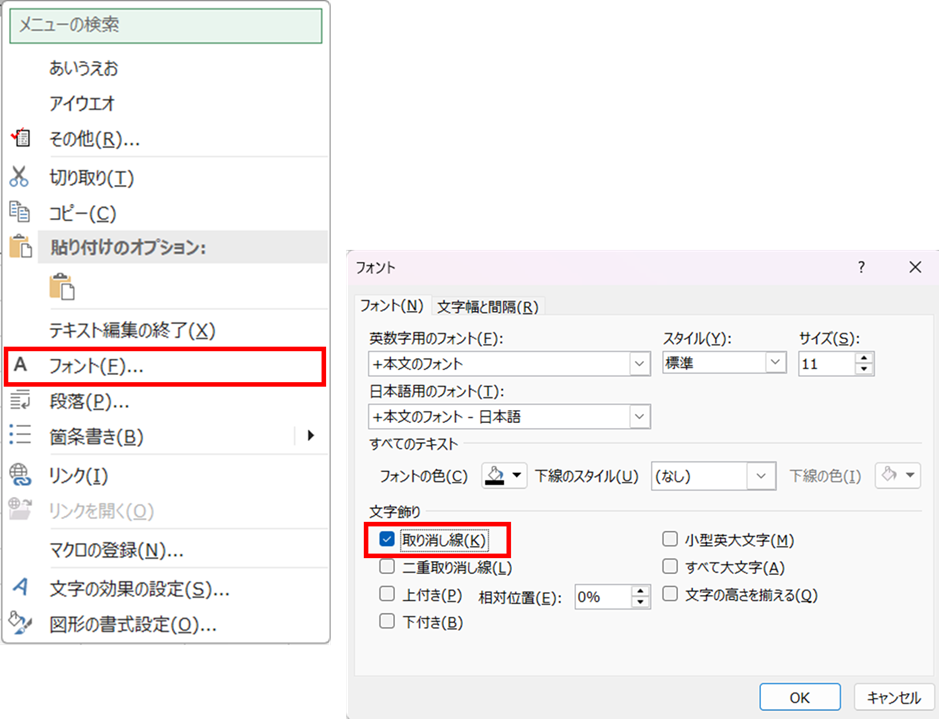Click the キャンセル button
The image size is (939, 719).
coord(894,697)
